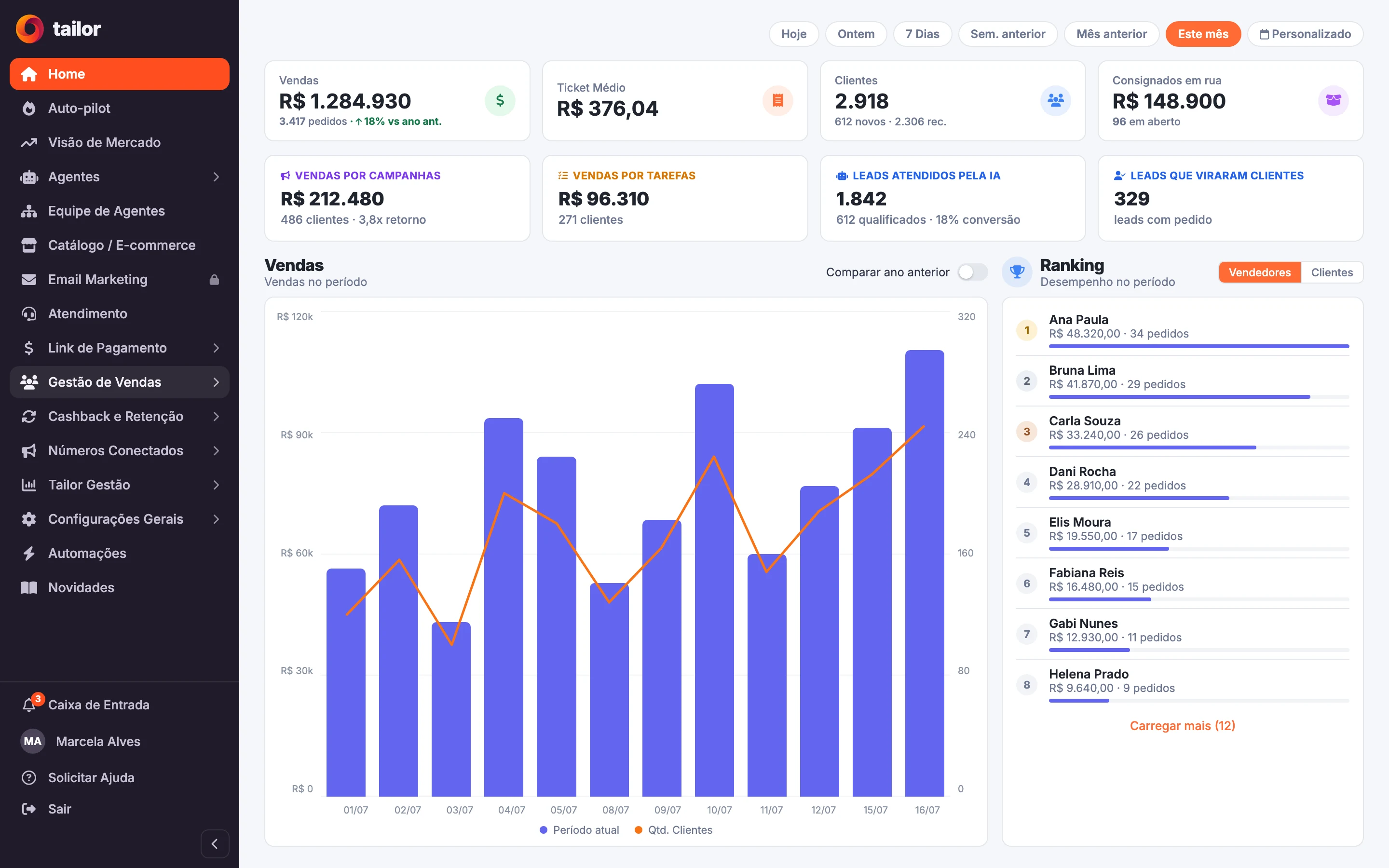
Task: Expand Configurações Gerais chevron
Action: pos(216,519)
